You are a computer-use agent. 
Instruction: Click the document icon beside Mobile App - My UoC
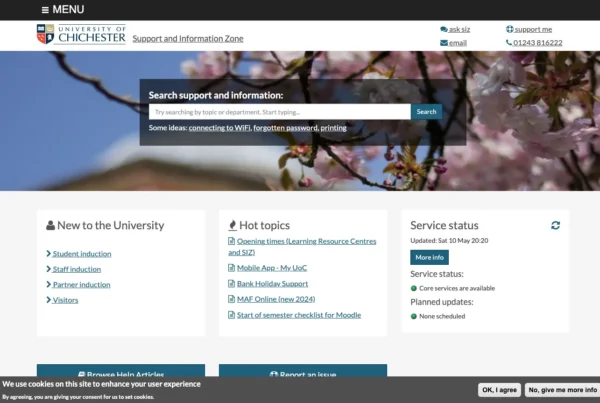tap(232, 268)
